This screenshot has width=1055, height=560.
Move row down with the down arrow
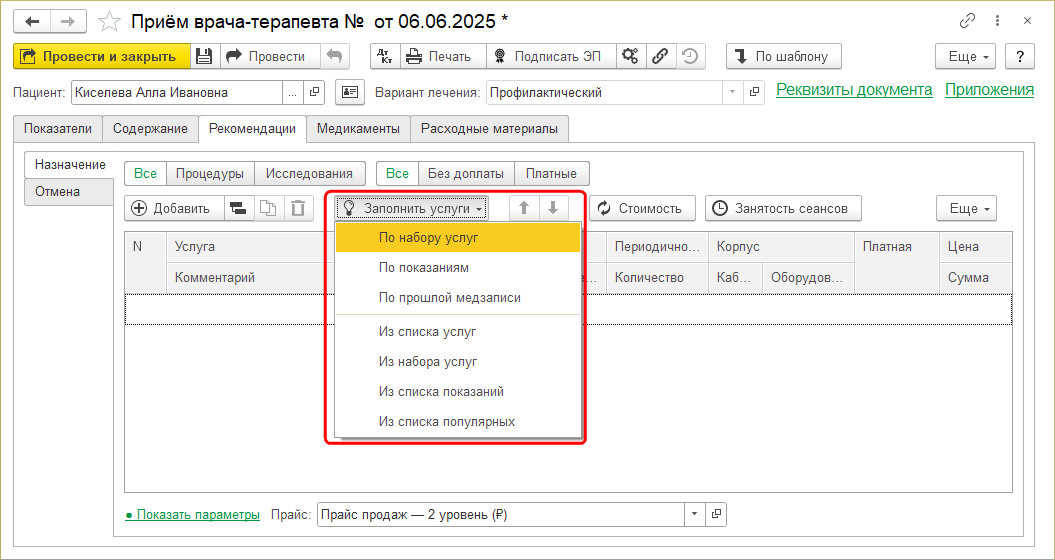554,209
